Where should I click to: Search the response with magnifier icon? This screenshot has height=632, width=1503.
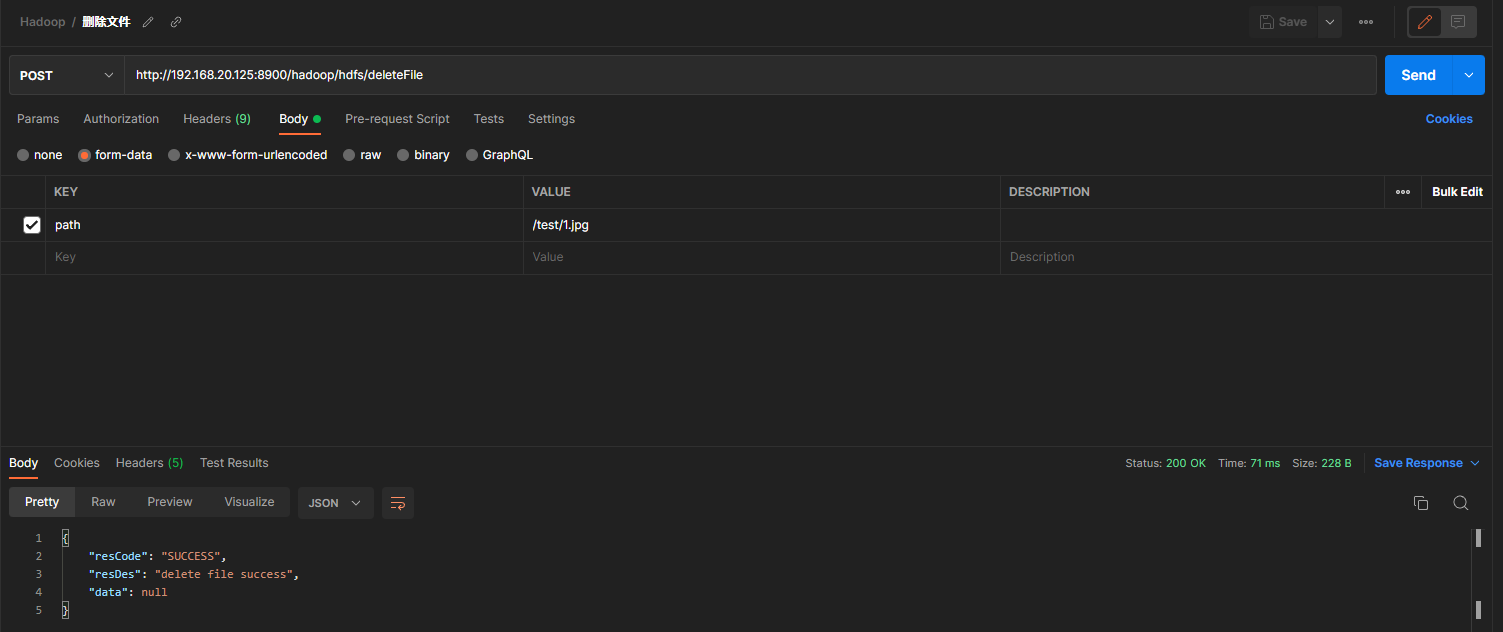(1461, 503)
